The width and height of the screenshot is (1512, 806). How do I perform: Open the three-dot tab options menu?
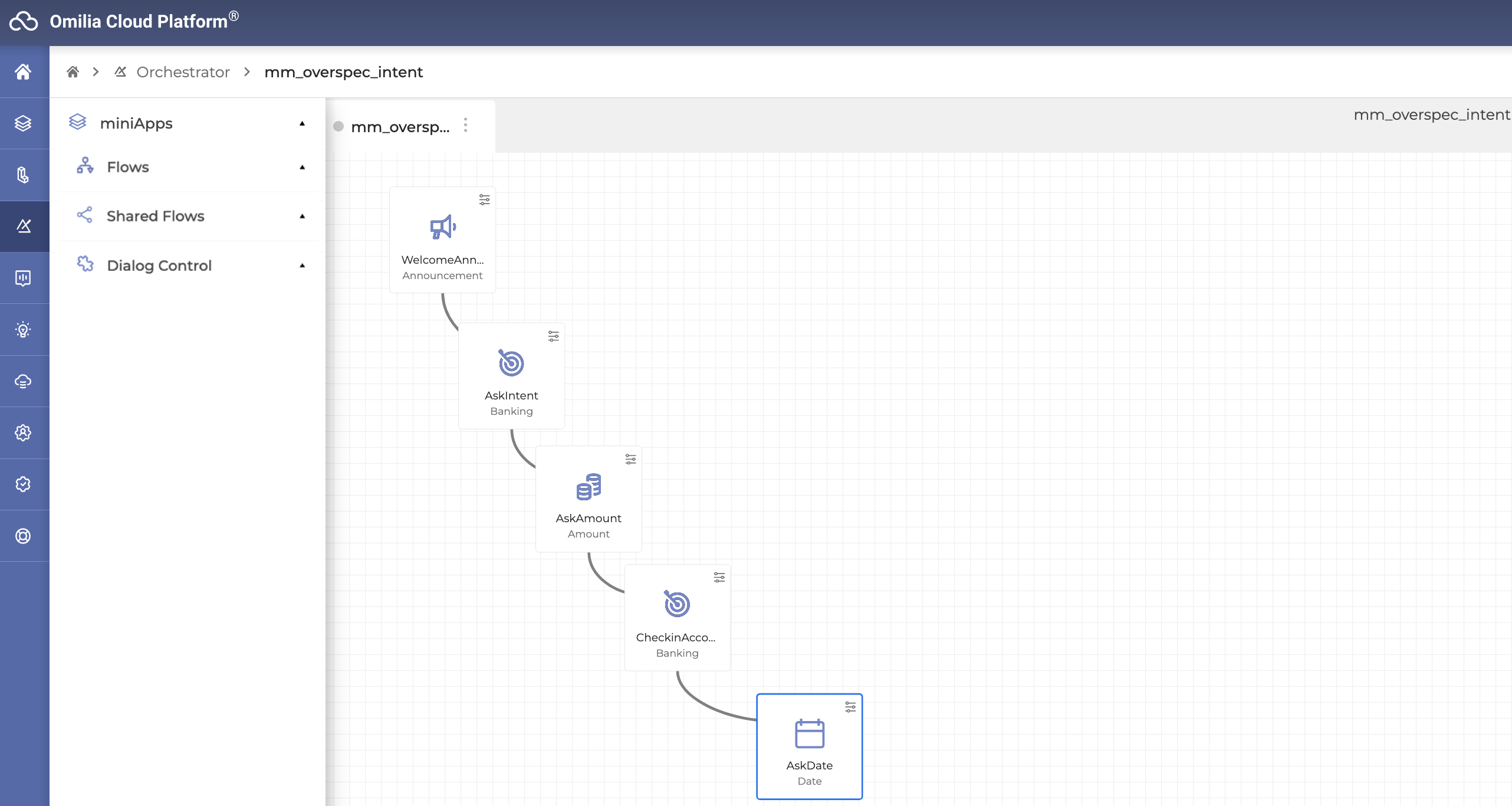pos(465,125)
